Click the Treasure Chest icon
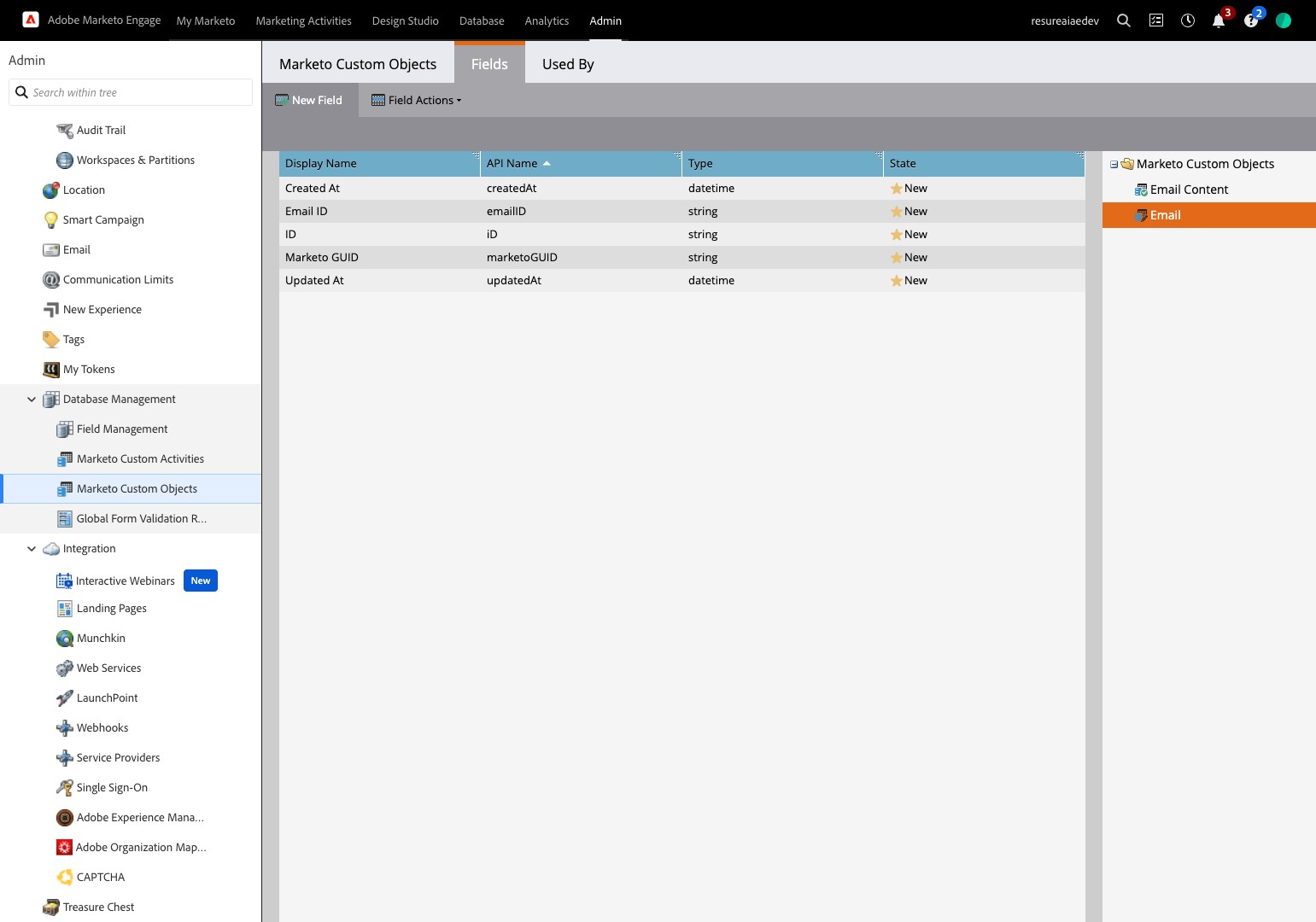The width and height of the screenshot is (1316, 922). [x=51, y=907]
